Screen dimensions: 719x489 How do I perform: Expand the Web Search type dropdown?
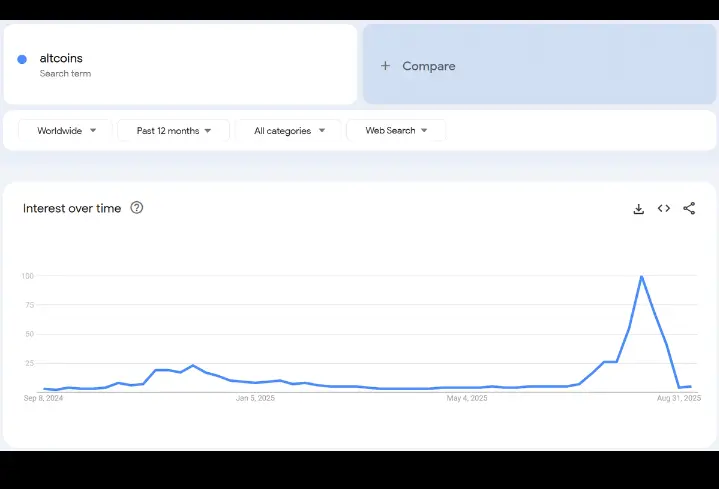coord(395,131)
